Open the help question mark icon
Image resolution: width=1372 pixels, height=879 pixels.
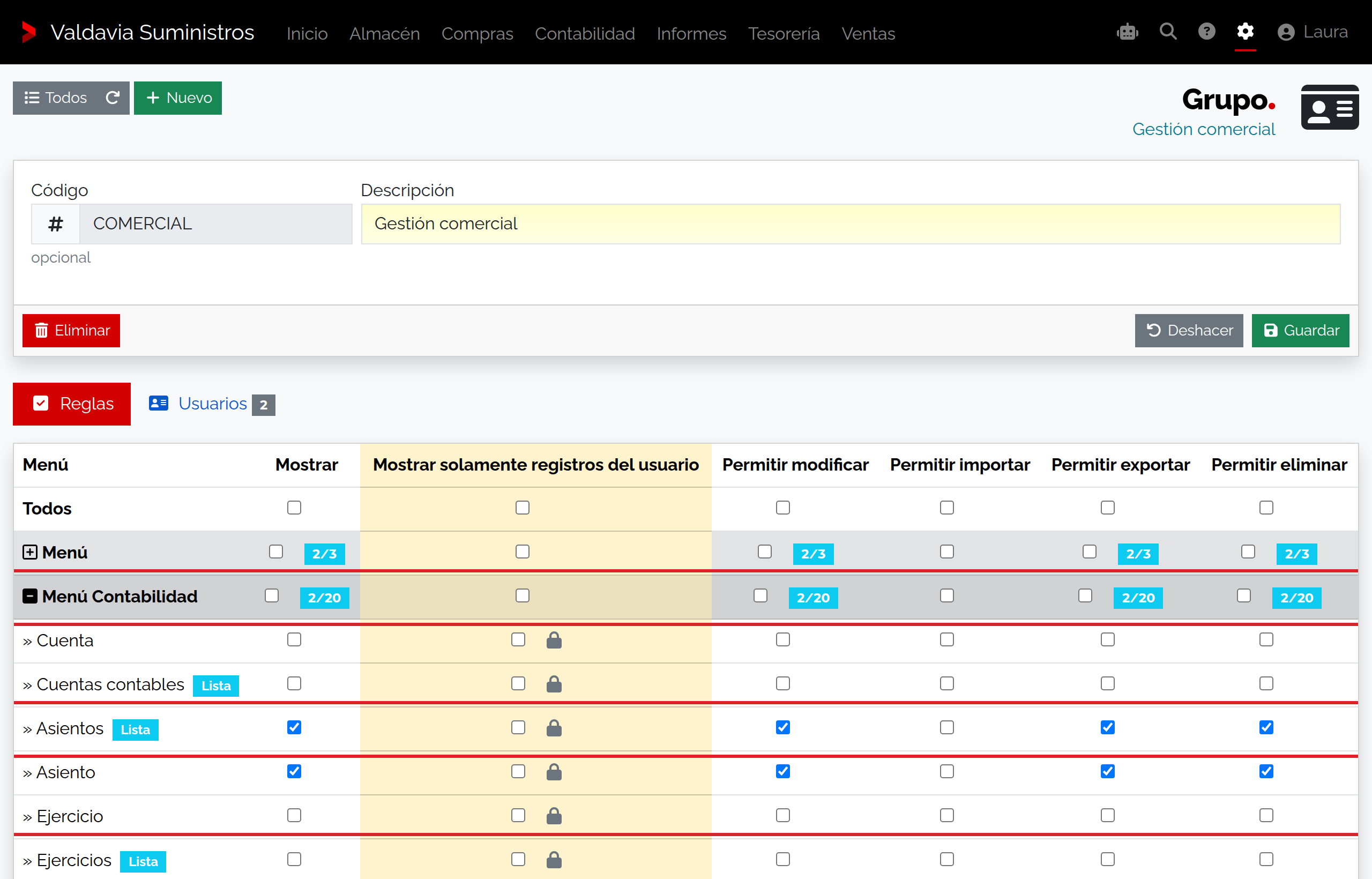coord(1206,32)
